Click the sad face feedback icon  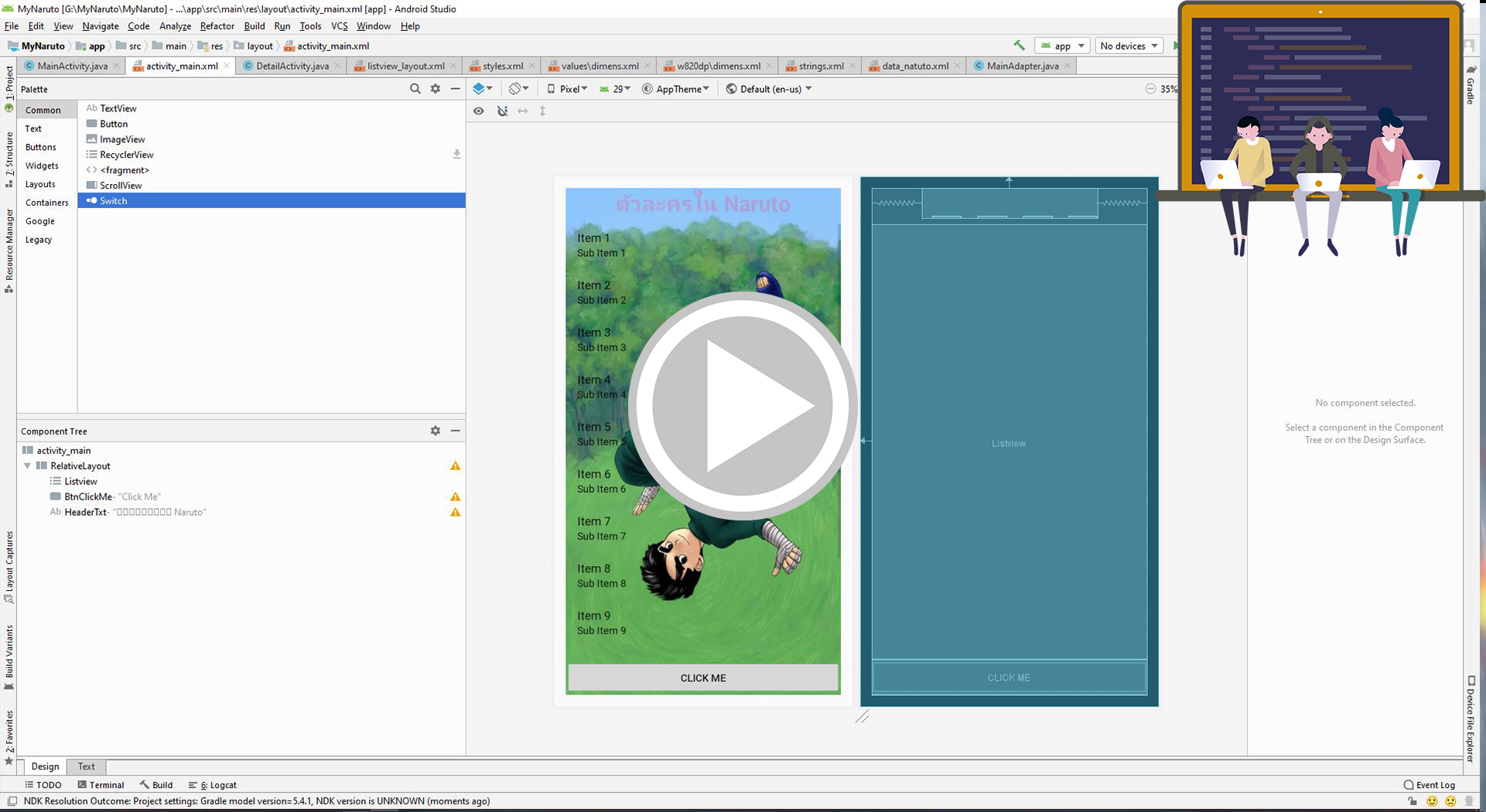point(1450,801)
